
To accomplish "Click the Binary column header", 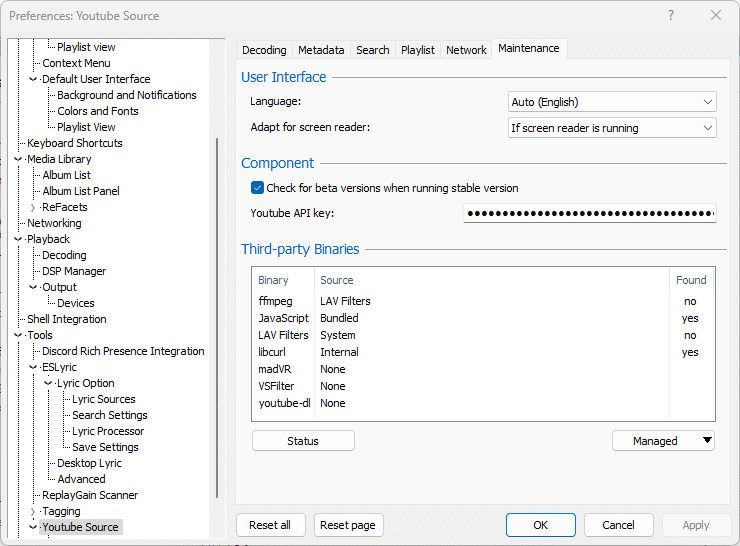I will point(283,280).
